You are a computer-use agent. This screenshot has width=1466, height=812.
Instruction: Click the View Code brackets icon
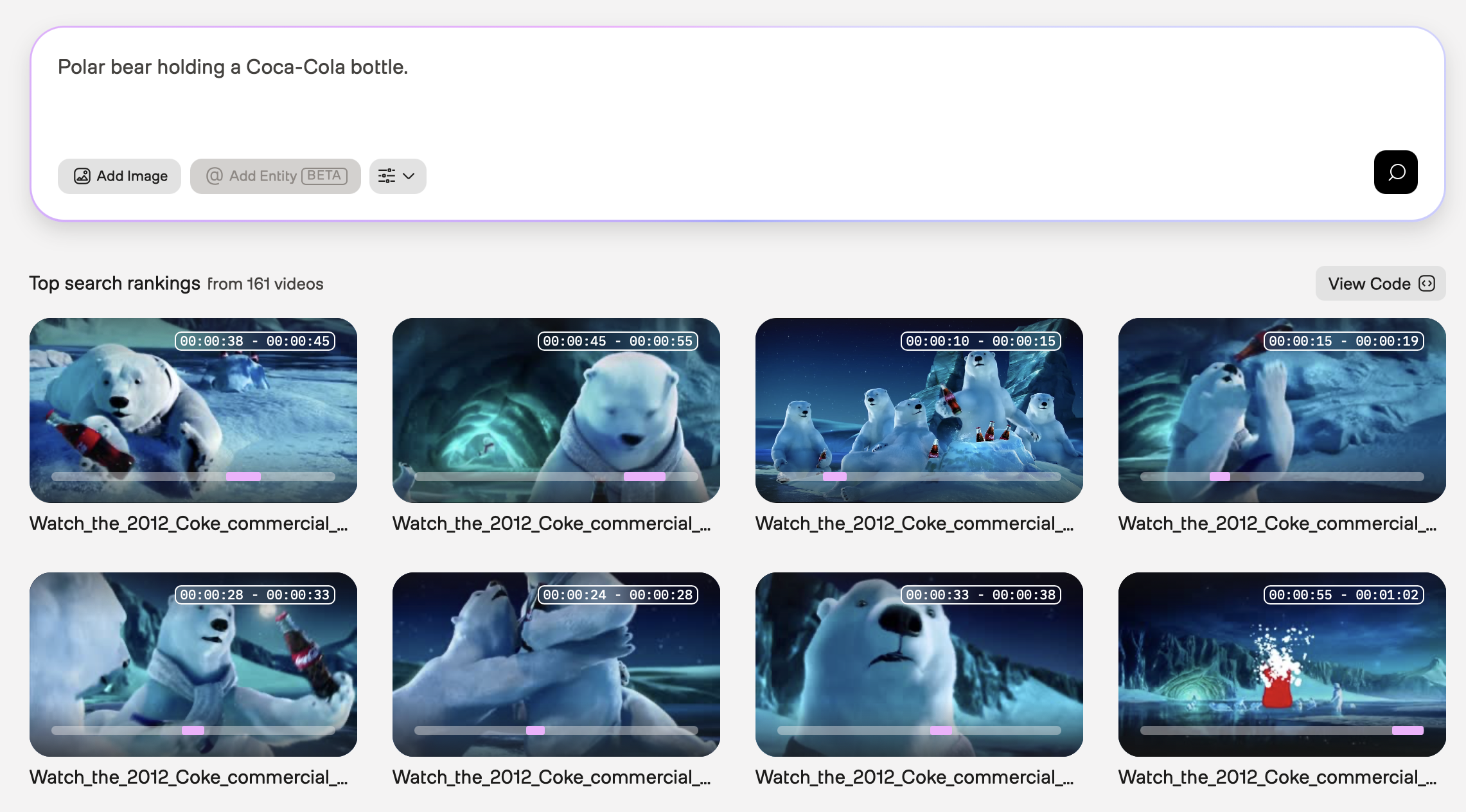1427,283
